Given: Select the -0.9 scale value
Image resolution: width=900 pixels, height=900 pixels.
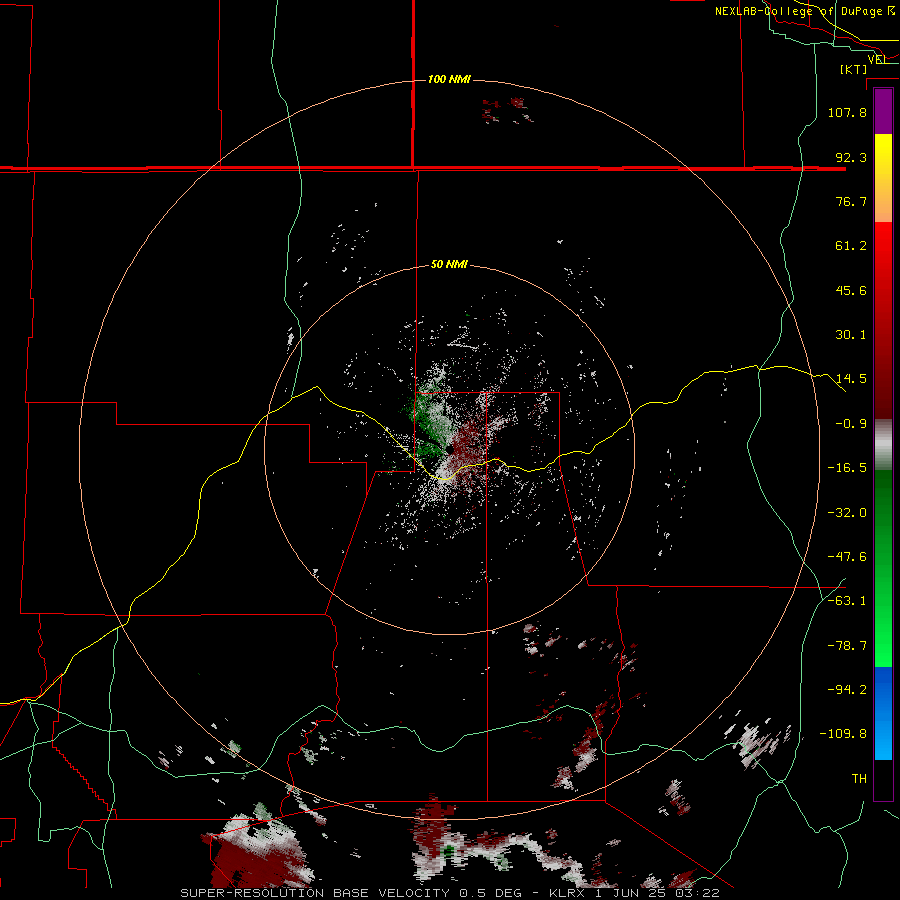Looking at the screenshot, I should [x=851, y=424].
